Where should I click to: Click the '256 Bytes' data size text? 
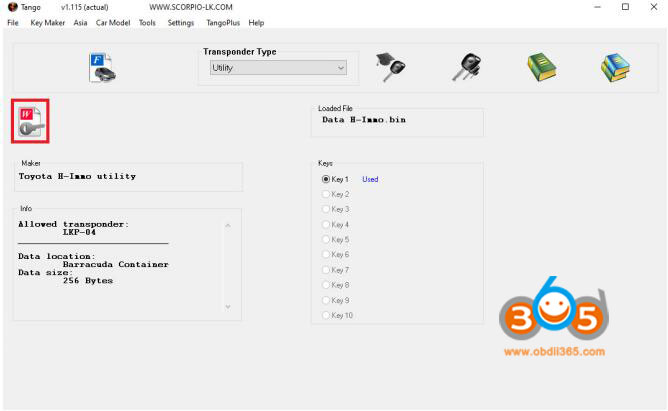point(88,281)
